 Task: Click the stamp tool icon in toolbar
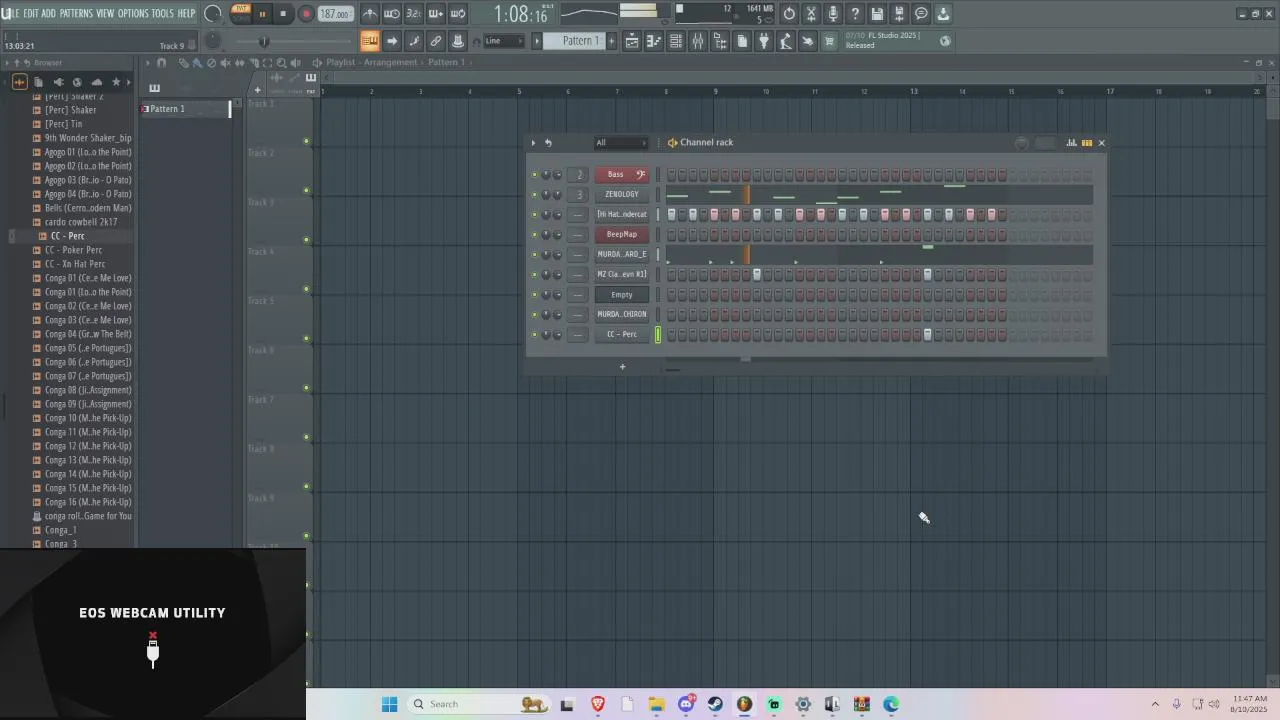tap(458, 41)
